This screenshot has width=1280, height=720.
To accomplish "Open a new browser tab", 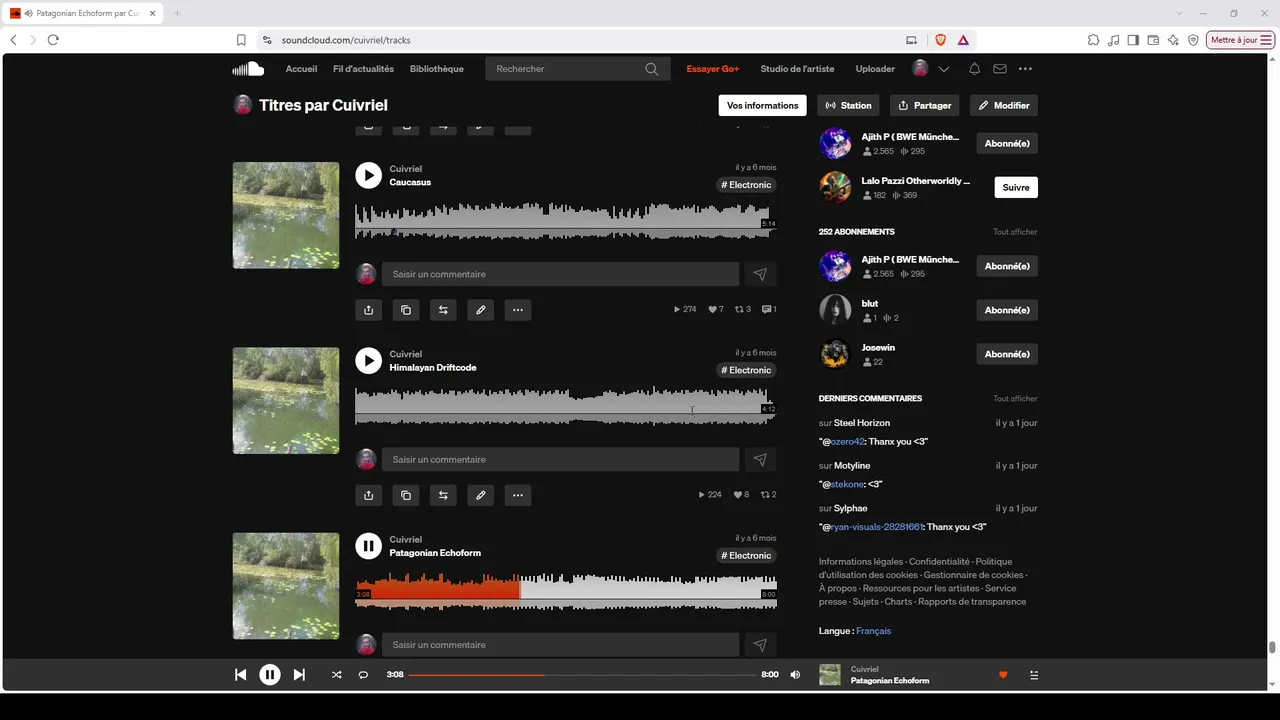I will [x=177, y=13].
